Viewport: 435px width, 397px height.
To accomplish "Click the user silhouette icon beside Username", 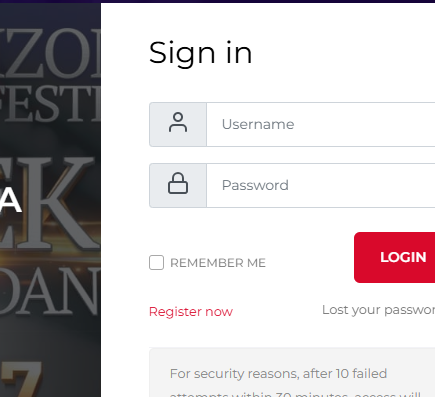I will (x=178, y=122).
